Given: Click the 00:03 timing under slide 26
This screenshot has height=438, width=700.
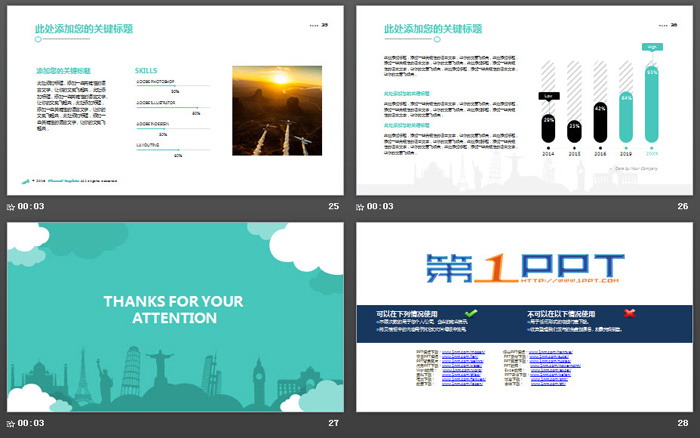Looking at the screenshot, I should coord(381,207).
